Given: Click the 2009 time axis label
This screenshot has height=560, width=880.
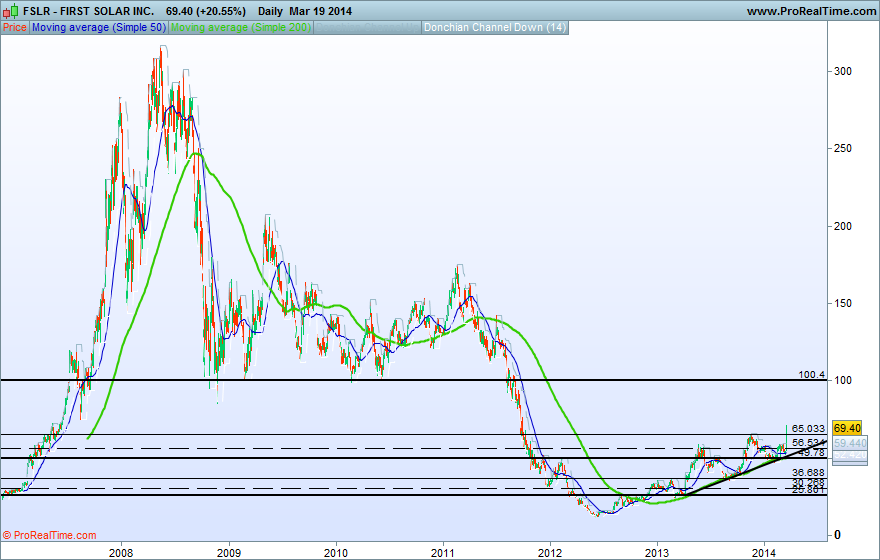Looking at the screenshot, I should (x=228, y=553).
